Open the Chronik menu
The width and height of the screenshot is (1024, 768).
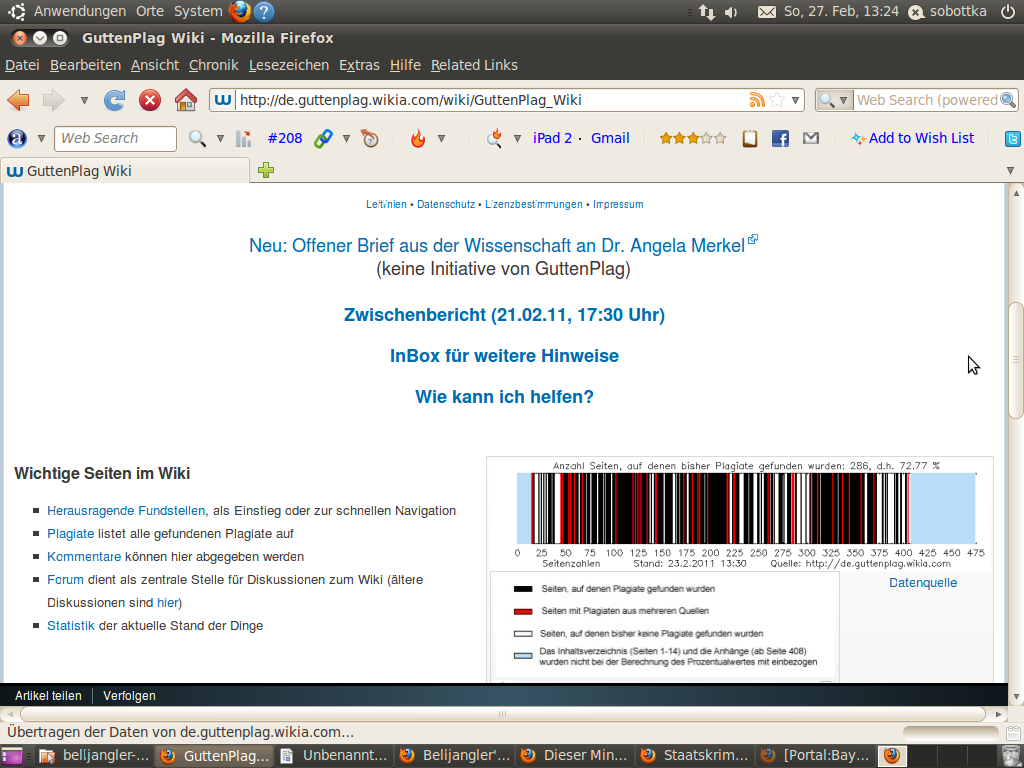[x=214, y=65]
